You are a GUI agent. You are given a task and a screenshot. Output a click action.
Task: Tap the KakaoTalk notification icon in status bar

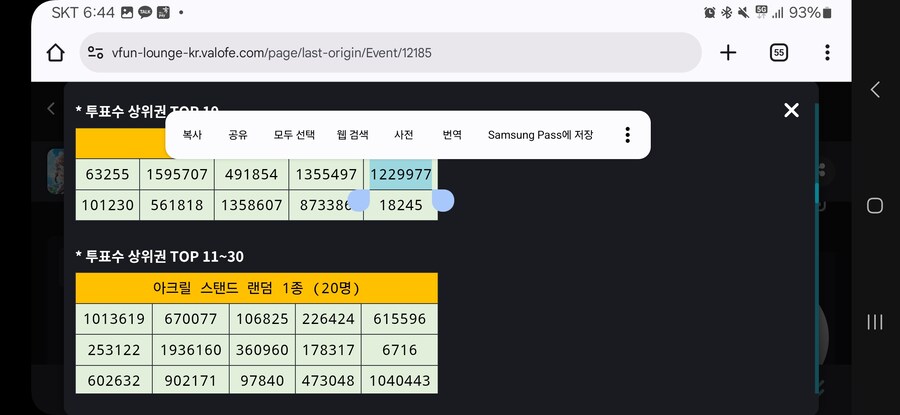[x=145, y=13]
